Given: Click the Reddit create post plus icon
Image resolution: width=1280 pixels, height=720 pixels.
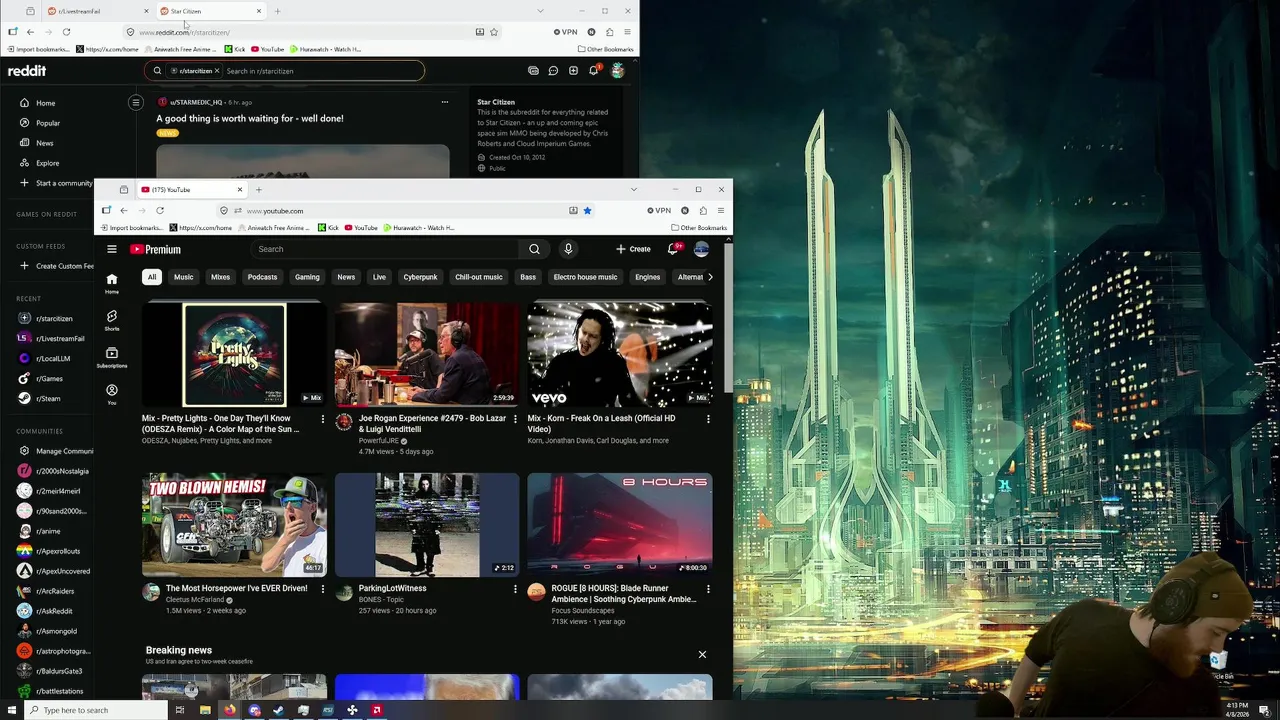Looking at the screenshot, I should (x=573, y=71).
